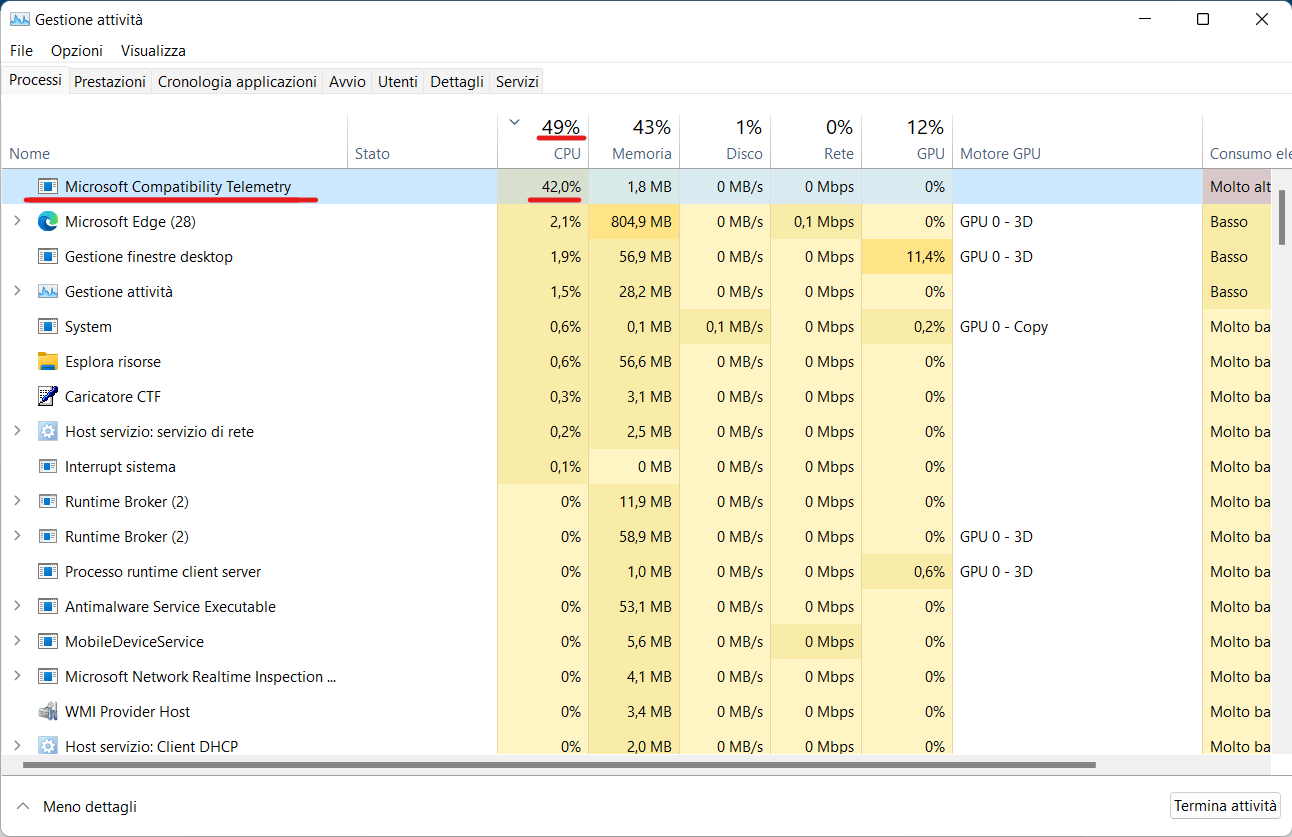The image size is (1292, 837).
Task: Click the Host servizio: Client DHCP gear icon
Action: pyautogui.click(x=47, y=746)
